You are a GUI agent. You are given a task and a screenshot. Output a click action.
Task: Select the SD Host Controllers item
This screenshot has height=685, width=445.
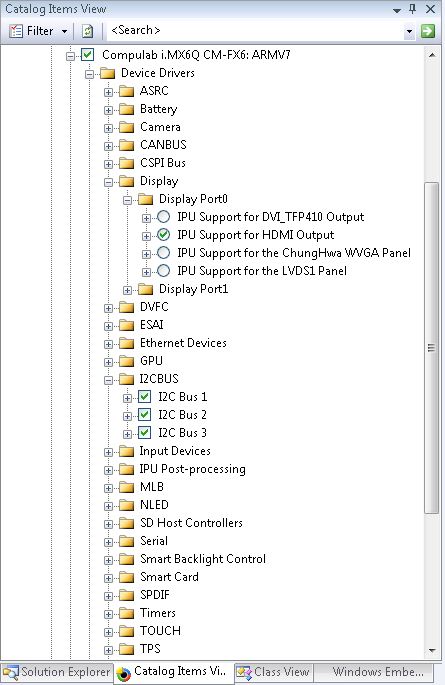191,523
